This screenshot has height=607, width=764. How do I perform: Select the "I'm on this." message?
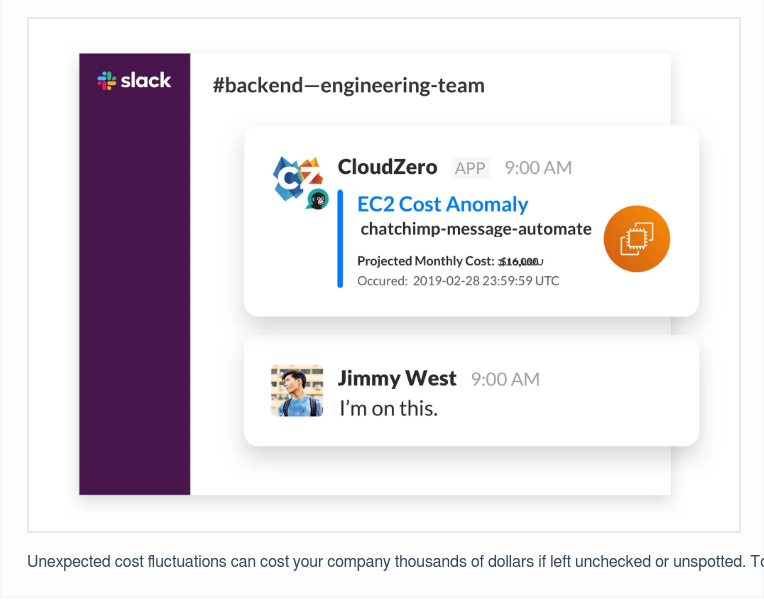388,408
